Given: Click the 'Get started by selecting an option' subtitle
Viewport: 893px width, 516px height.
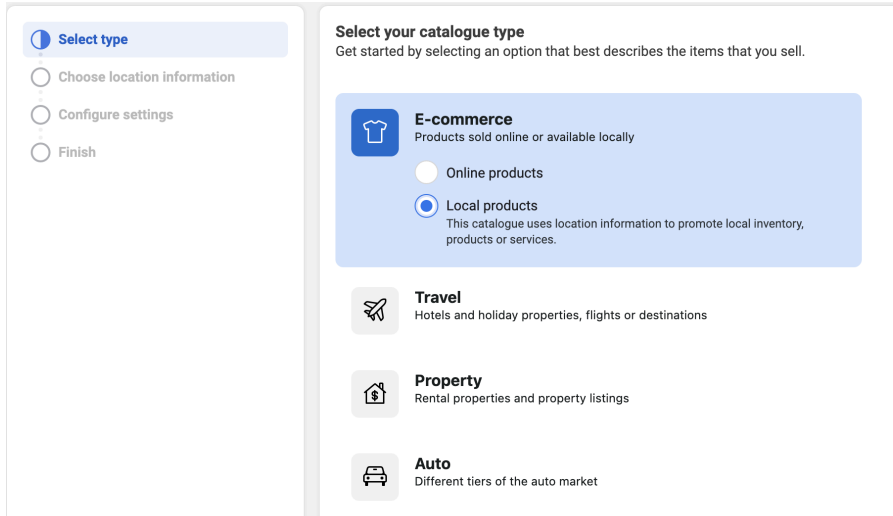Looking at the screenshot, I should [570, 51].
